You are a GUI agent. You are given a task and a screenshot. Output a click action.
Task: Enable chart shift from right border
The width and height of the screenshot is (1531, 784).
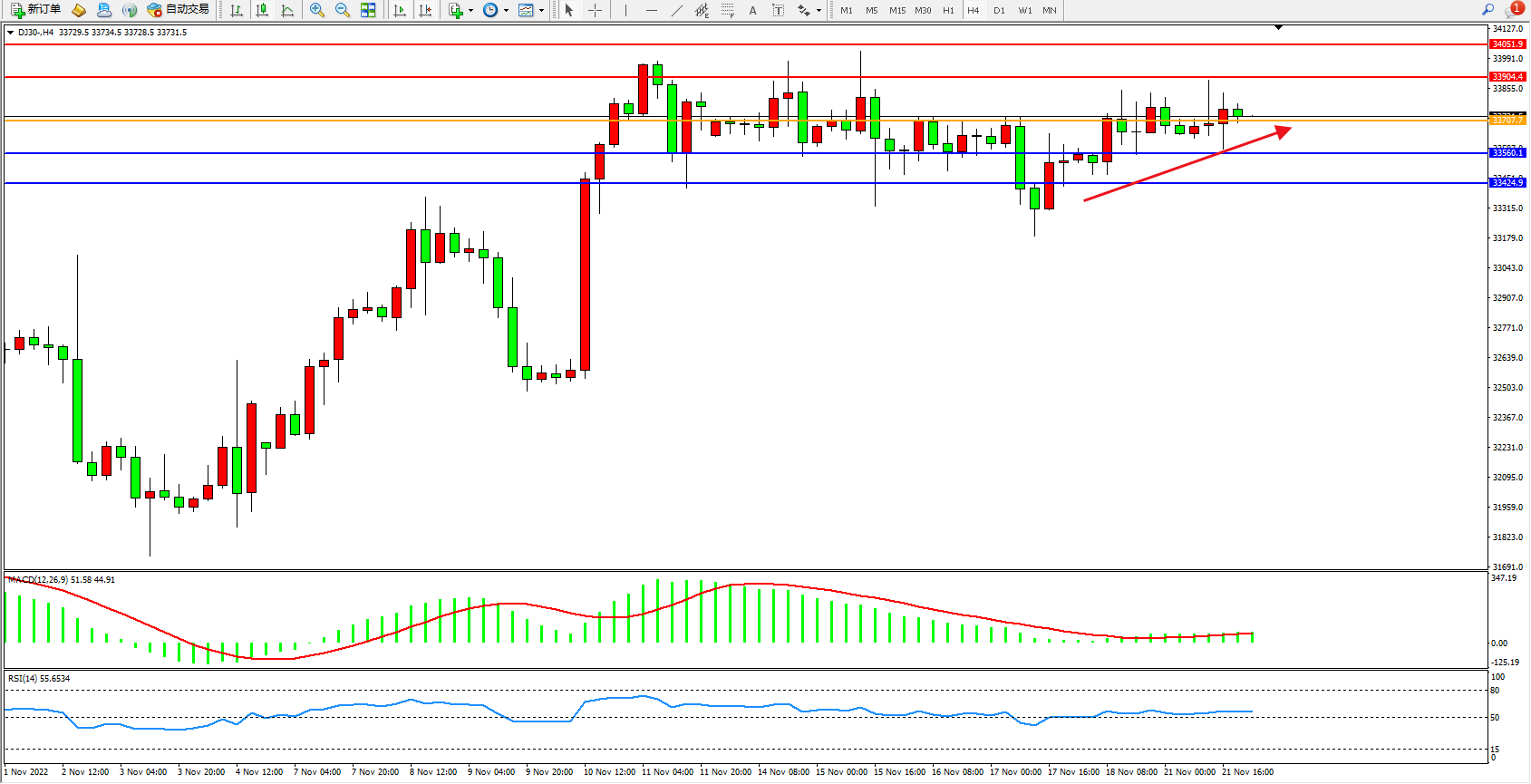[x=425, y=10]
